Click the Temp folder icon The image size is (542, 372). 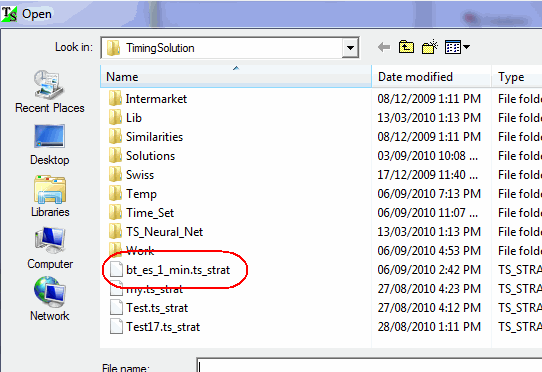pos(115,194)
